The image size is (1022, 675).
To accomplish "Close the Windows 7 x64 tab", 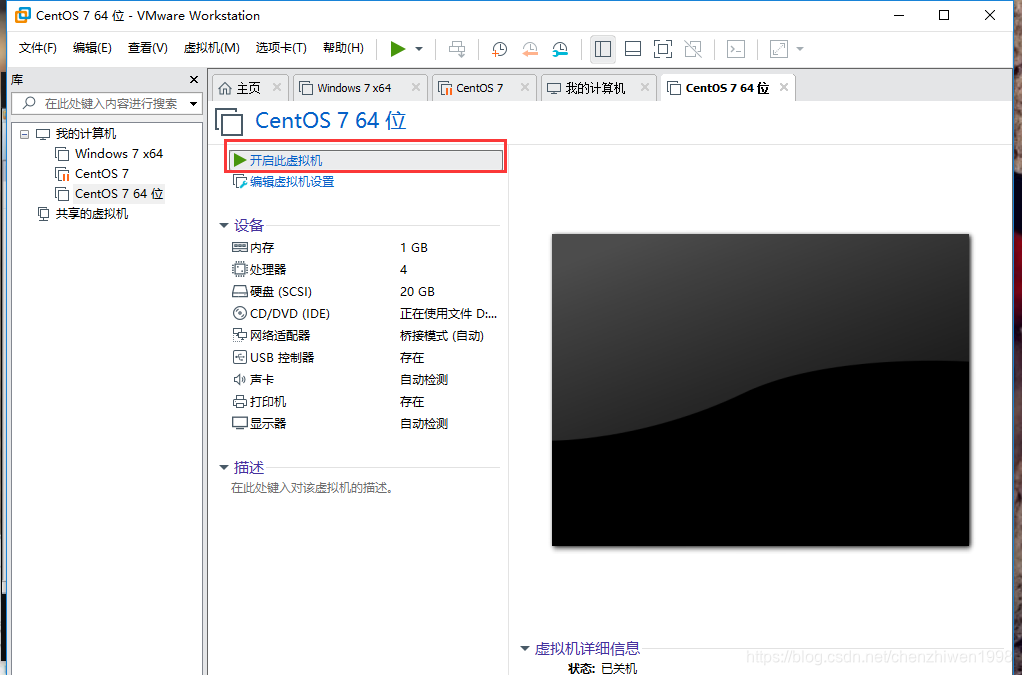I will (x=416, y=87).
